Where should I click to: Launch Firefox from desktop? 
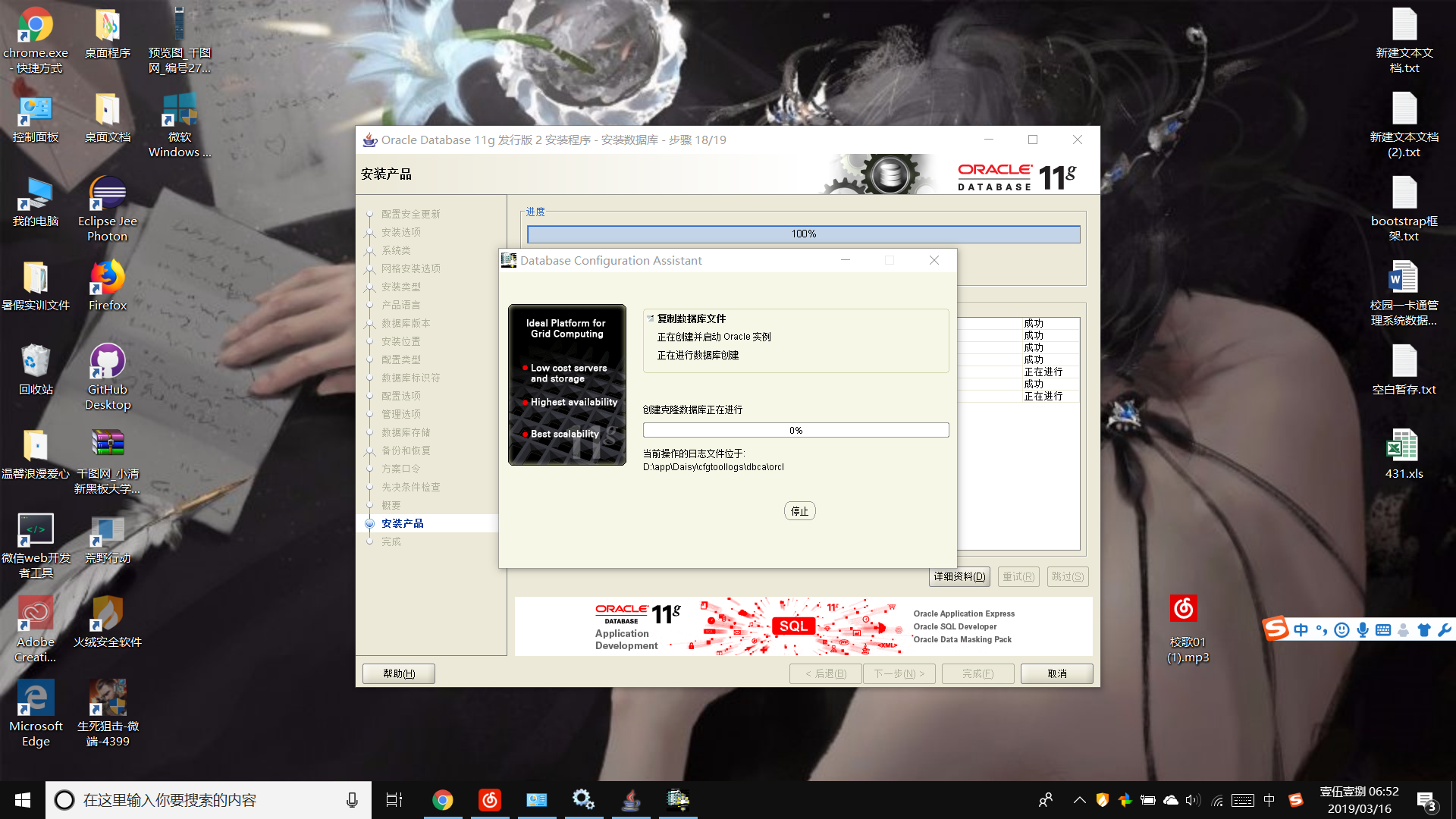tap(108, 278)
